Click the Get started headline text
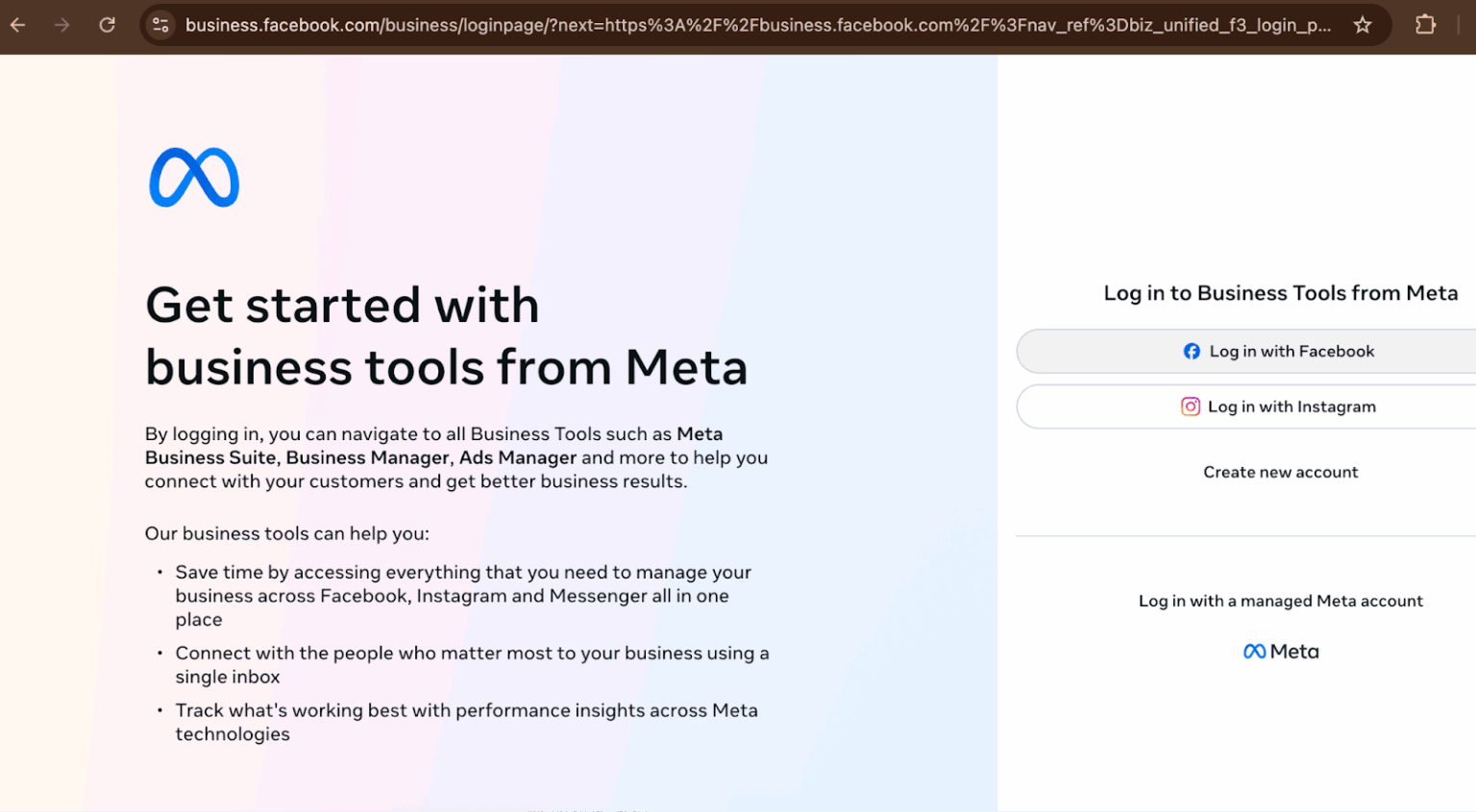1476x812 pixels. point(447,335)
